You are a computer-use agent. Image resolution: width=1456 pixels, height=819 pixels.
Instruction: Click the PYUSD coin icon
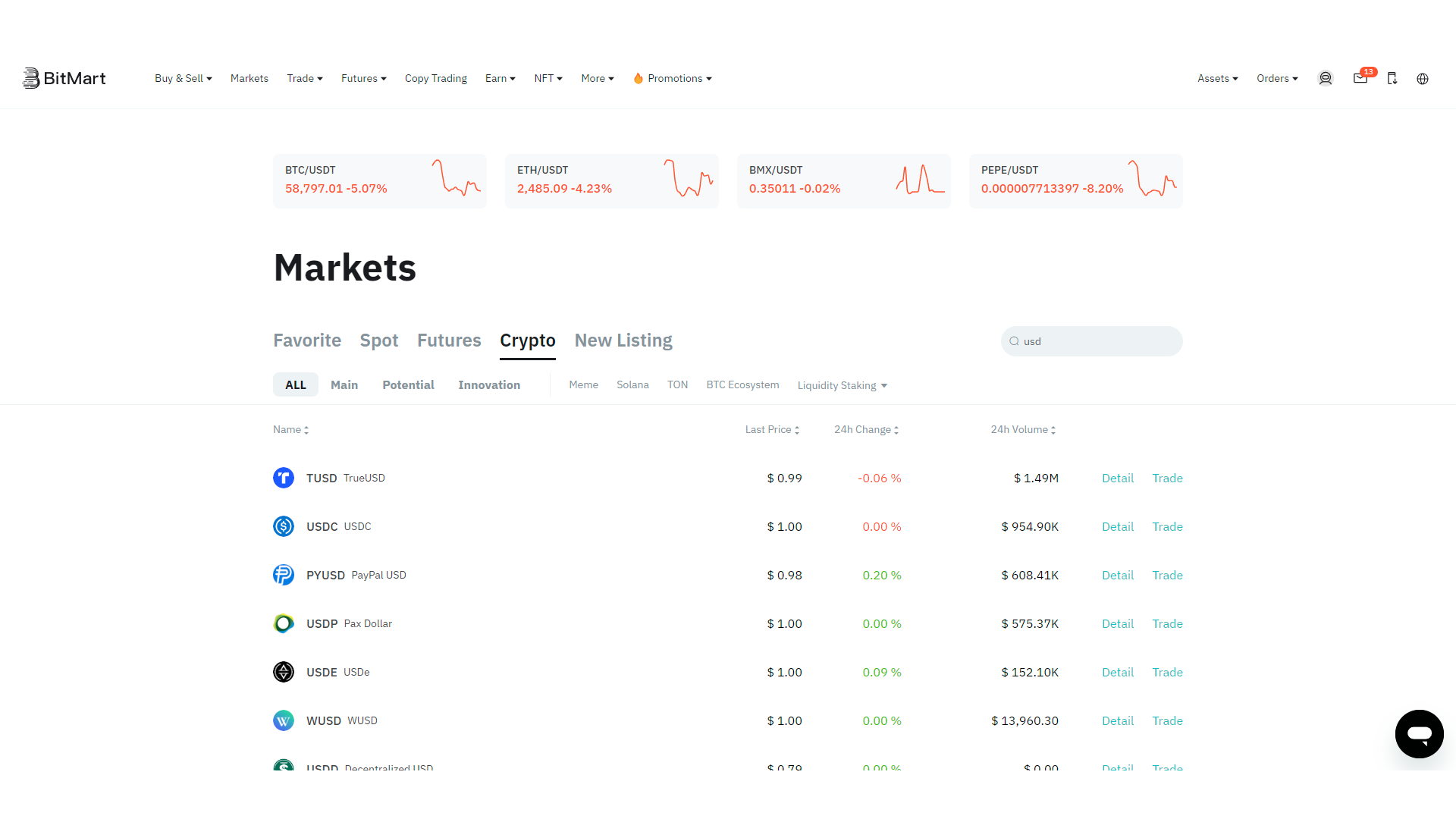284,575
